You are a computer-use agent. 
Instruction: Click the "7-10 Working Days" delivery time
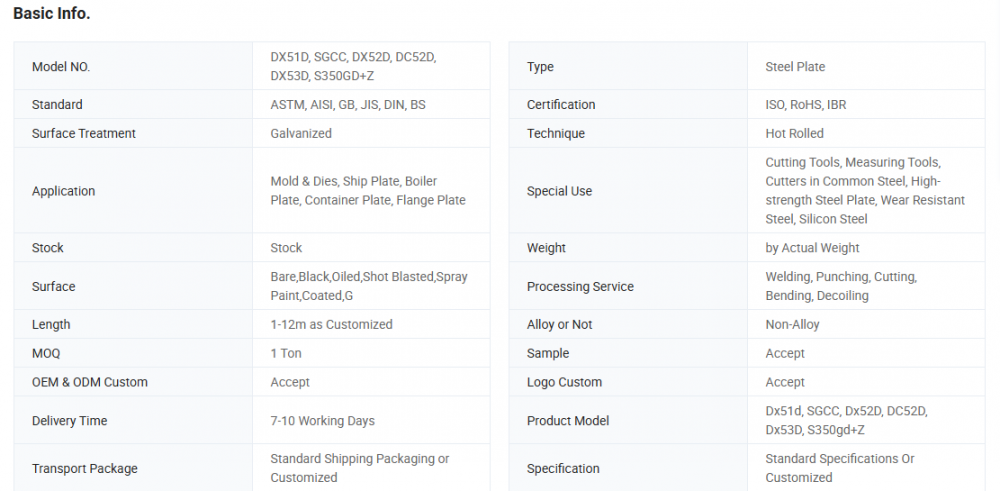[322, 421]
